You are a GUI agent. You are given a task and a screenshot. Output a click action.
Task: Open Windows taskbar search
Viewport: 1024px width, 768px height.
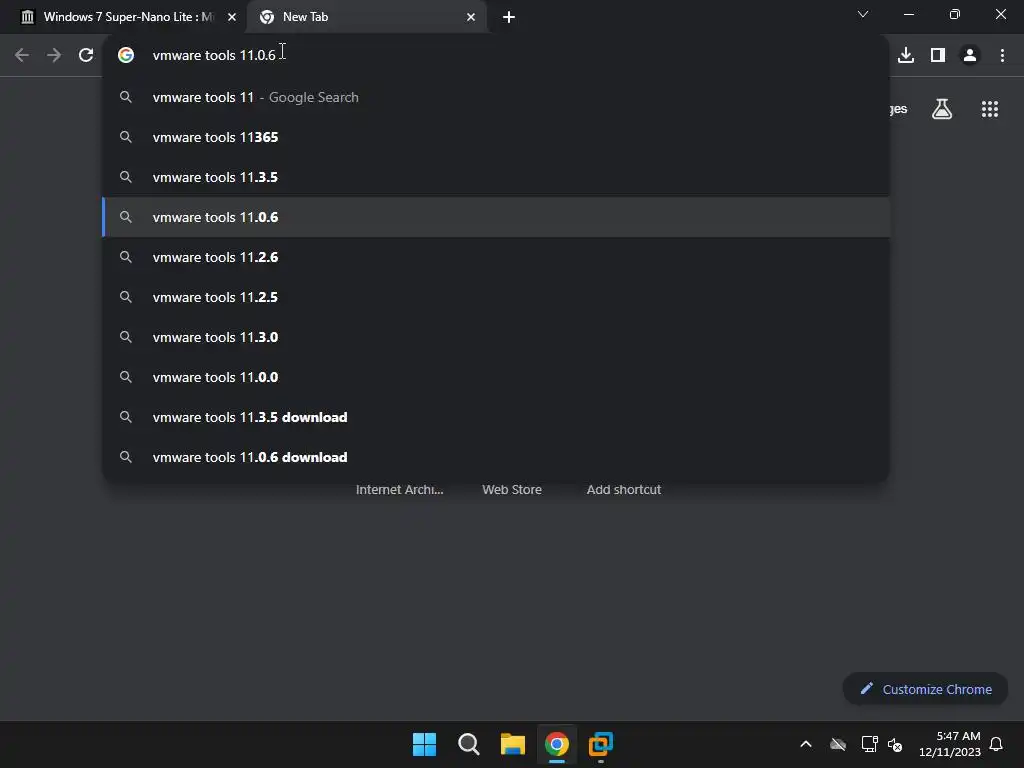[469, 744]
